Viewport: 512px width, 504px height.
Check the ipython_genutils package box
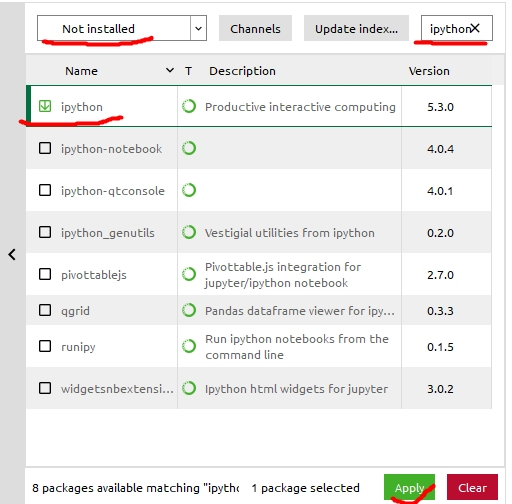[x=45, y=232]
